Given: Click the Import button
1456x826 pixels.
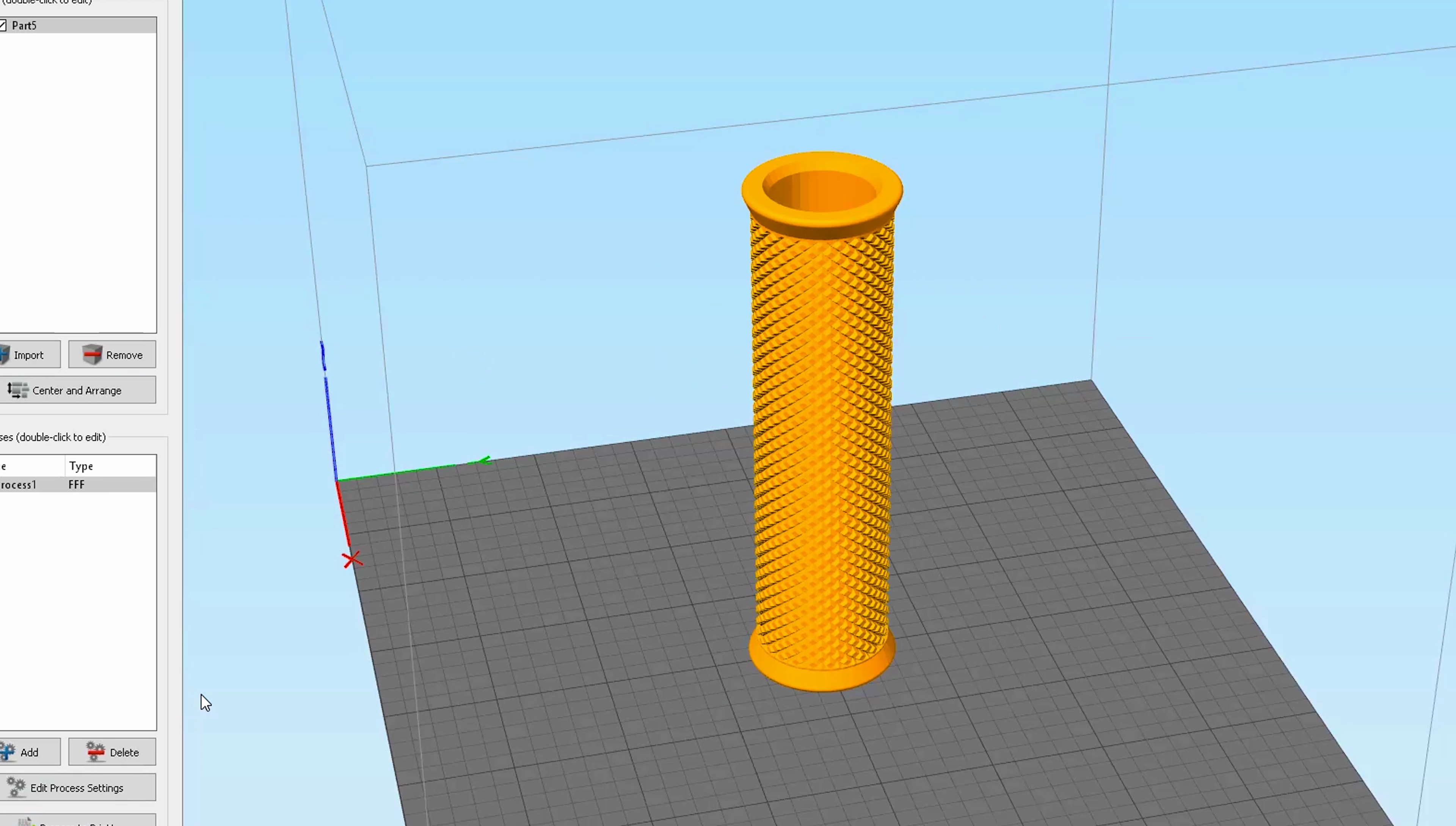Looking at the screenshot, I should (30, 355).
